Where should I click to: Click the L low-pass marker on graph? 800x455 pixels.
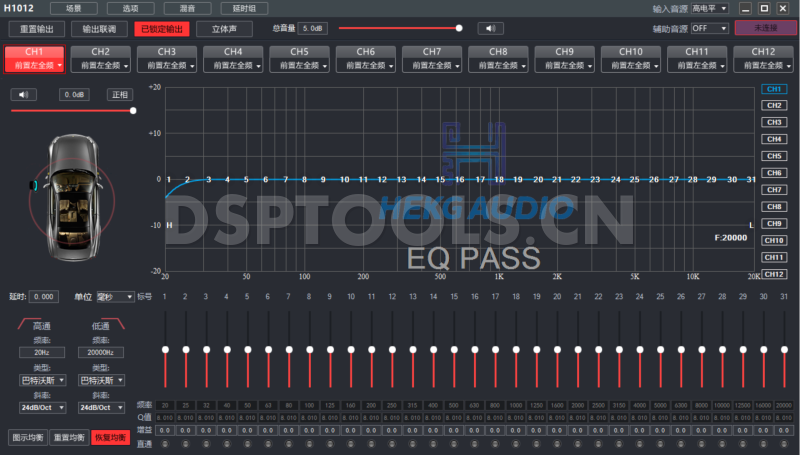click(x=751, y=225)
